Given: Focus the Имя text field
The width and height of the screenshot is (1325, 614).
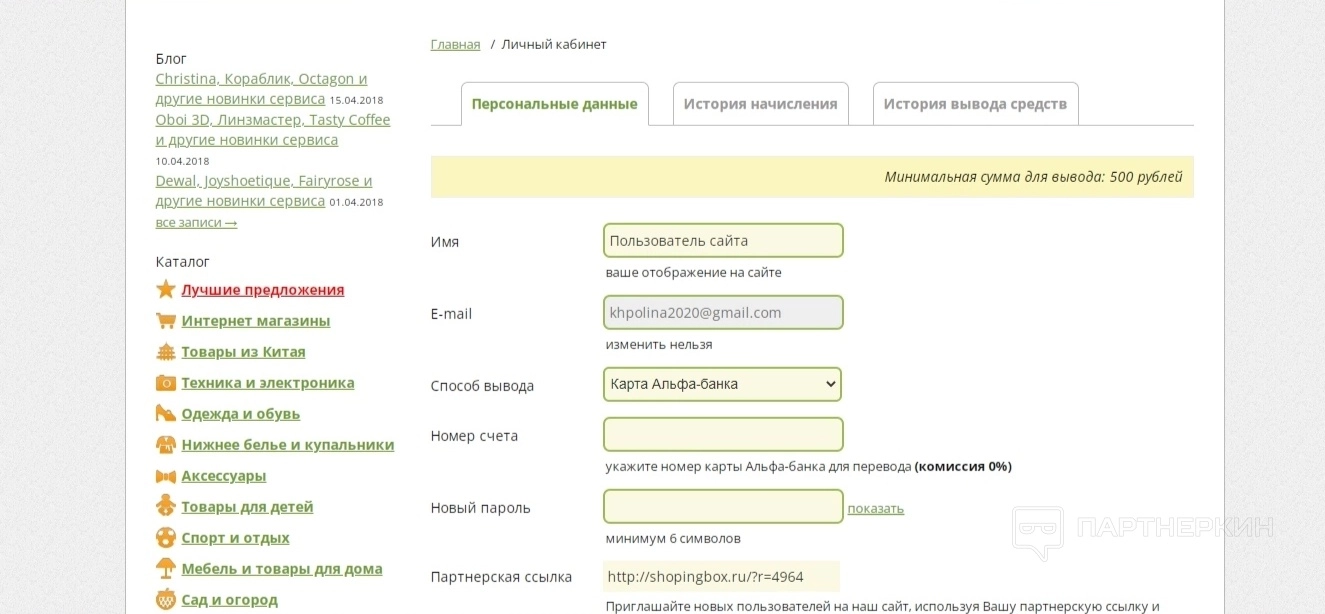Looking at the screenshot, I should point(723,240).
